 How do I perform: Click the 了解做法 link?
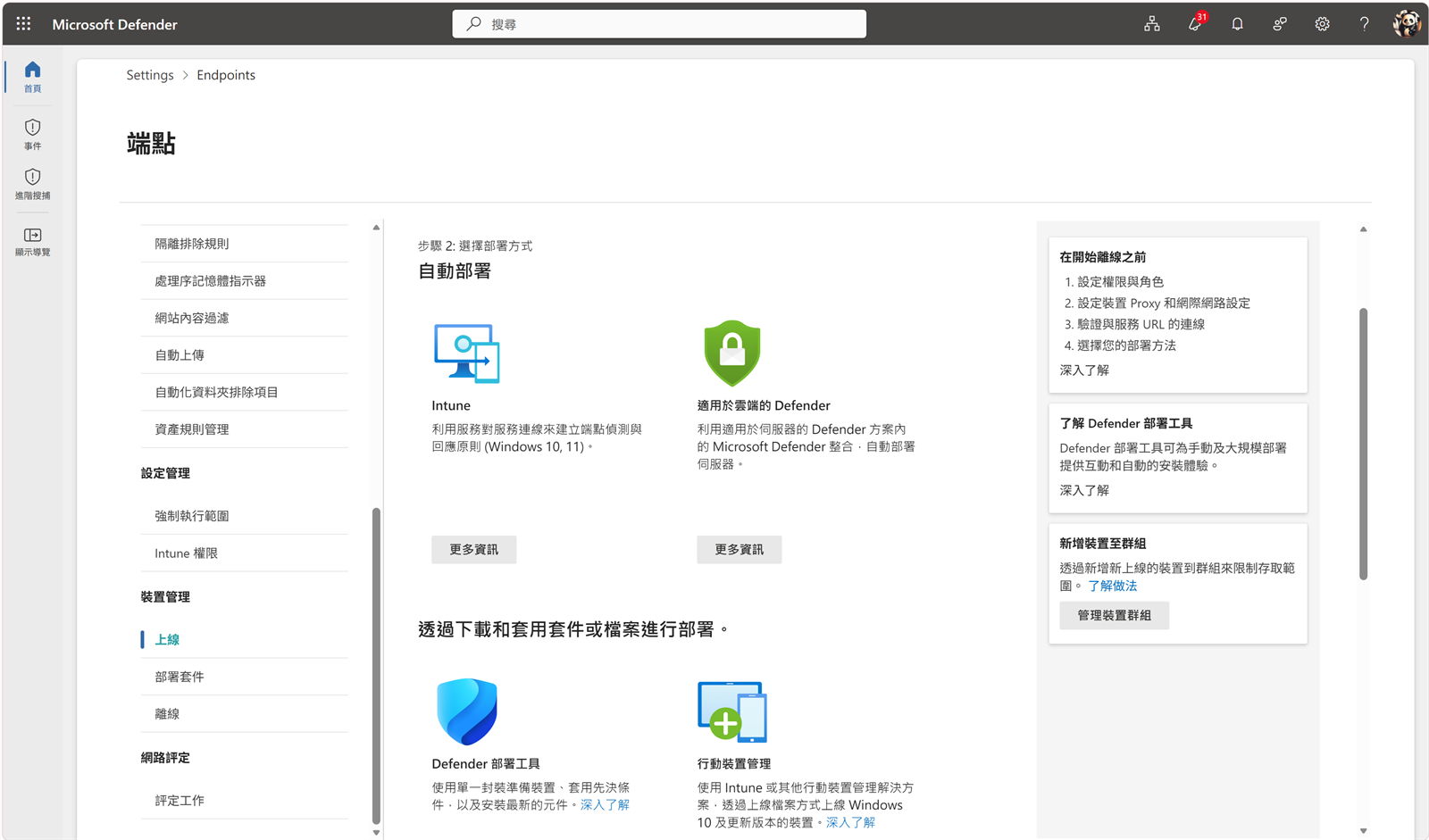1112,586
